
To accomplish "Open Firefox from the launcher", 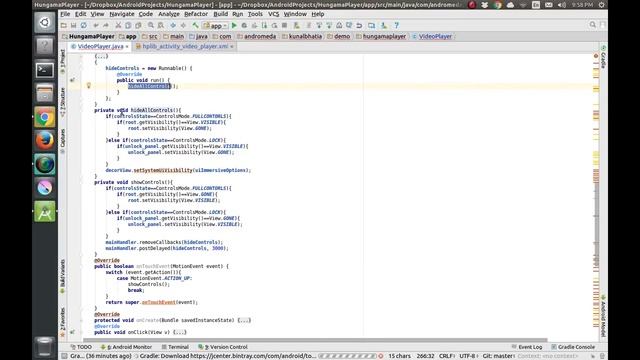I will (44, 141).
